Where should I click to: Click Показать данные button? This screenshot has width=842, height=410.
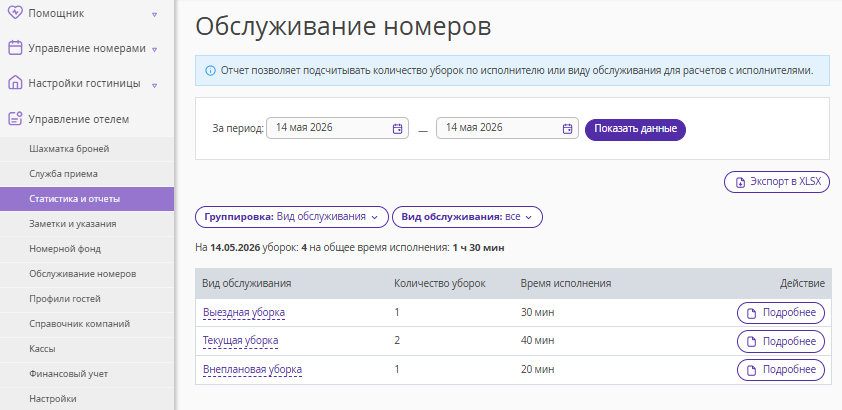635,129
